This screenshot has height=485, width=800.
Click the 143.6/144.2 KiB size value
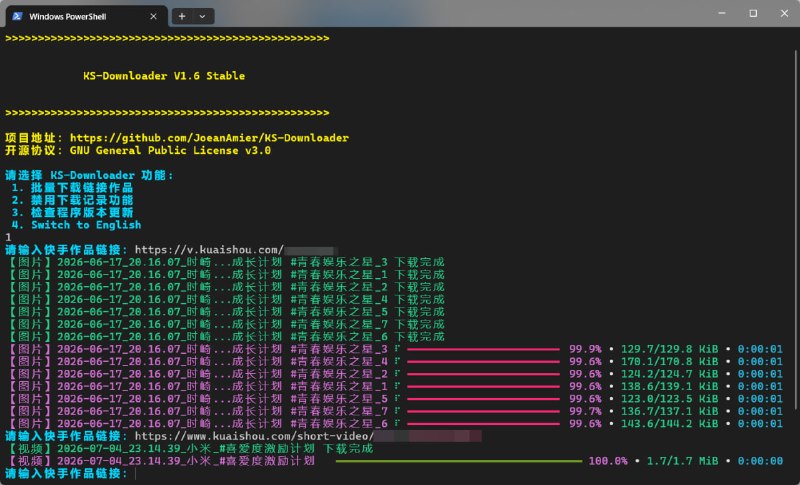coord(669,424)
